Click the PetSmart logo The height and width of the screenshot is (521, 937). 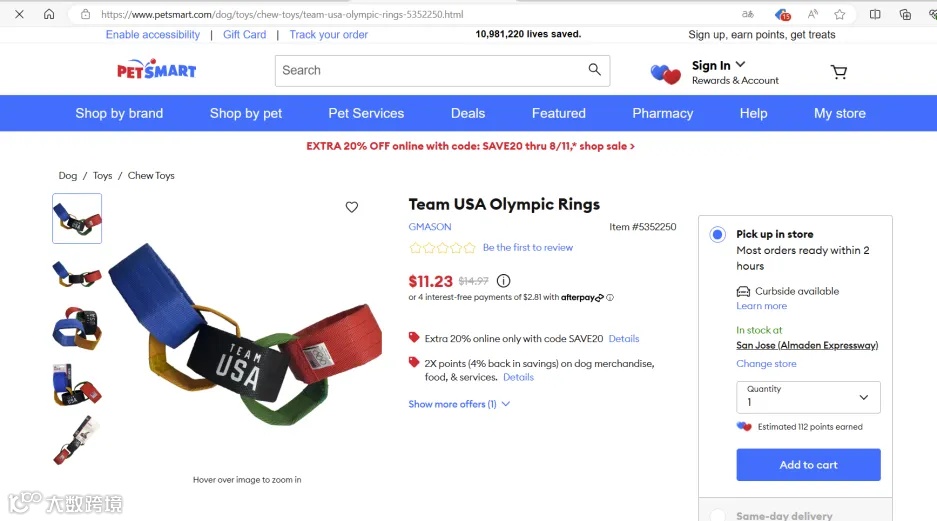[x=157, y=70]
